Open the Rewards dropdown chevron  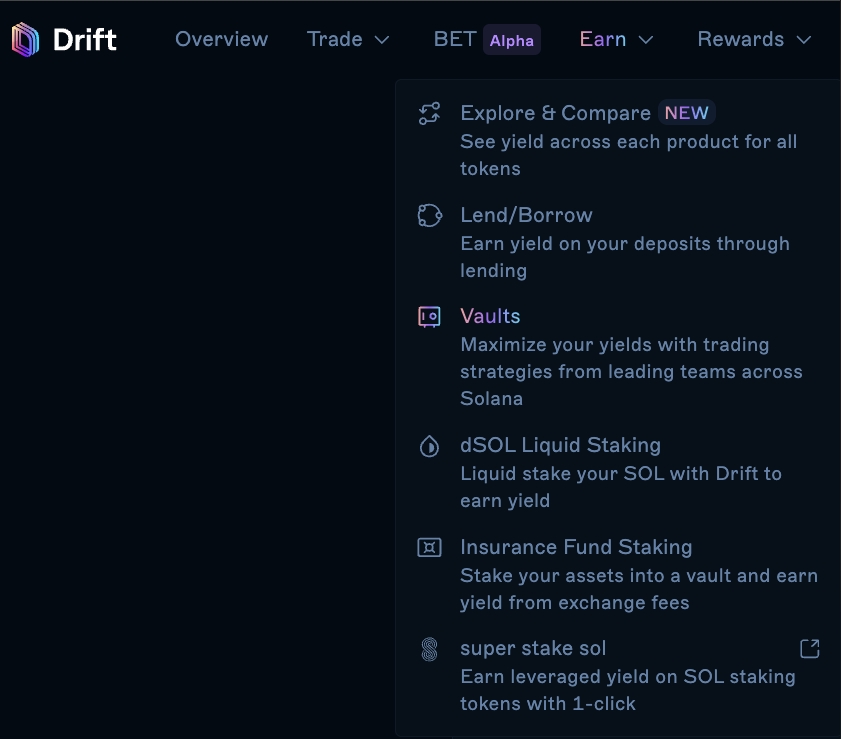tap(804, 40)
